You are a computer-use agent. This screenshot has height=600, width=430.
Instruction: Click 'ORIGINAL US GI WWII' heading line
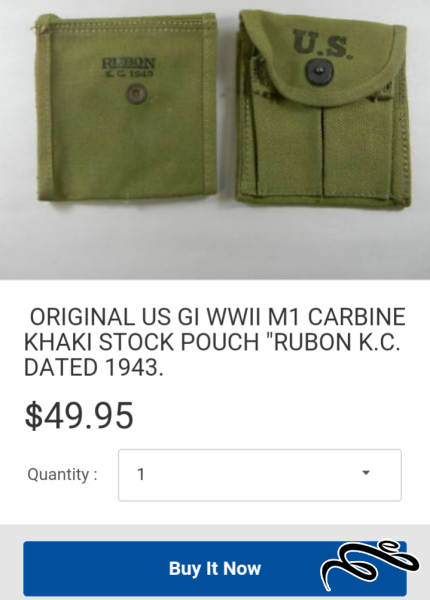146,317
